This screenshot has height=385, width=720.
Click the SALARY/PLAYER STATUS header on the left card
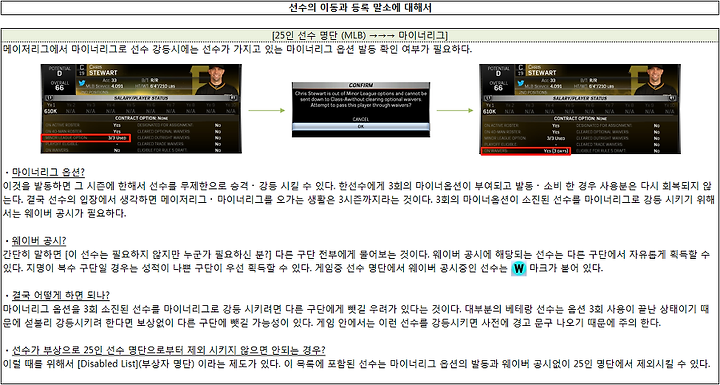click(141, 98)
